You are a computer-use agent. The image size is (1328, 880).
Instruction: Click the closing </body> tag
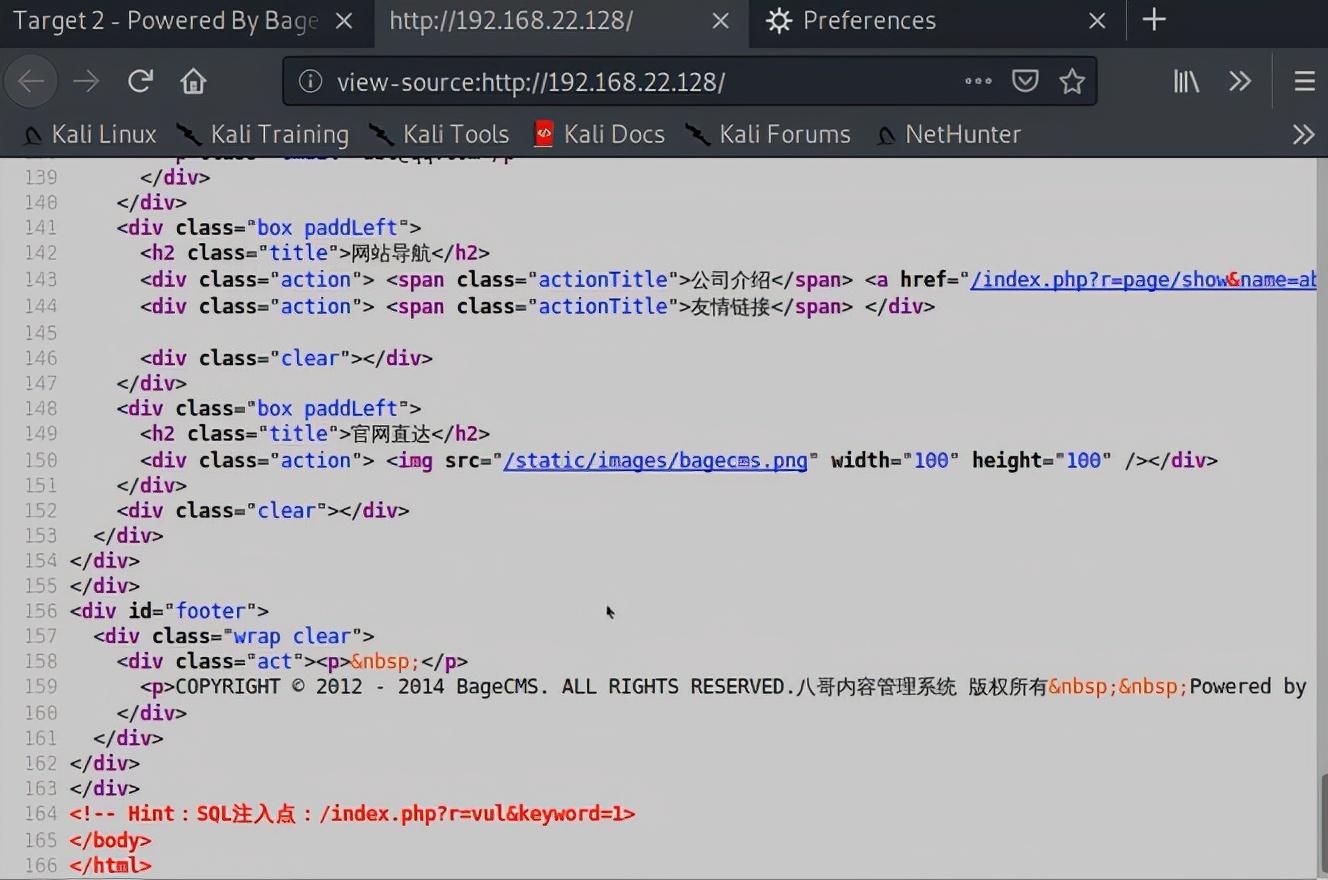110,840
